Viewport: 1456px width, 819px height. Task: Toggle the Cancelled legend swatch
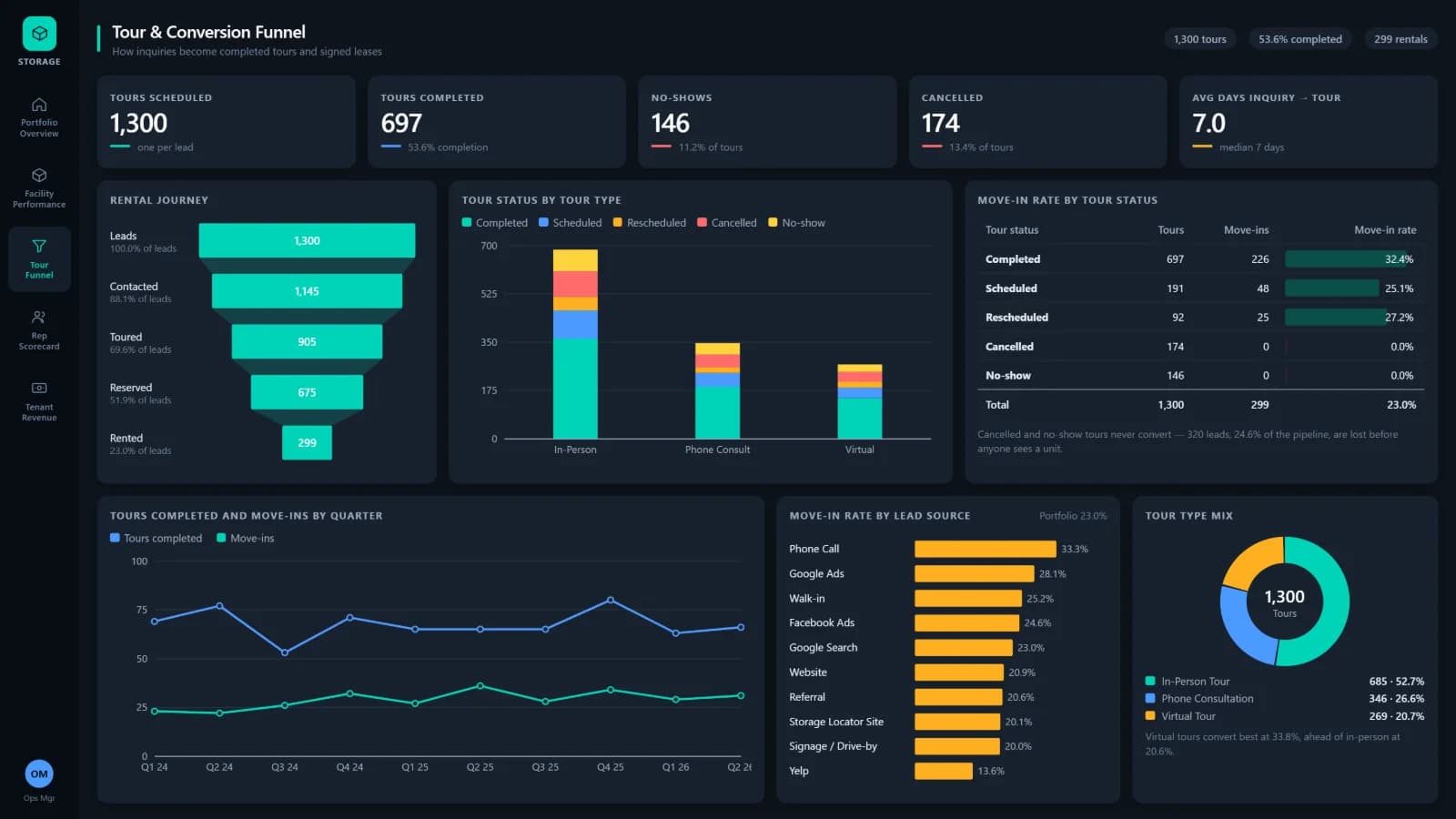702,223
